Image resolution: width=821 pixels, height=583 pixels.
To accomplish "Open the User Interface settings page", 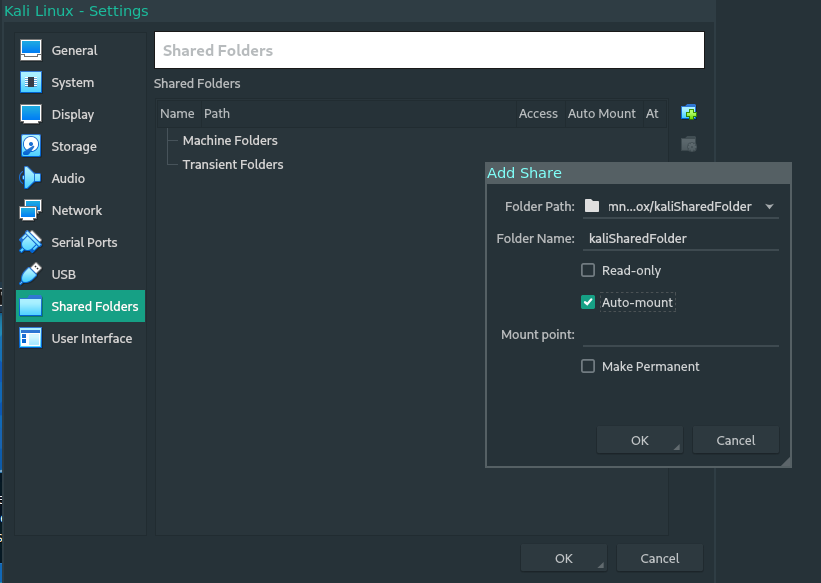I will (91, 338).
